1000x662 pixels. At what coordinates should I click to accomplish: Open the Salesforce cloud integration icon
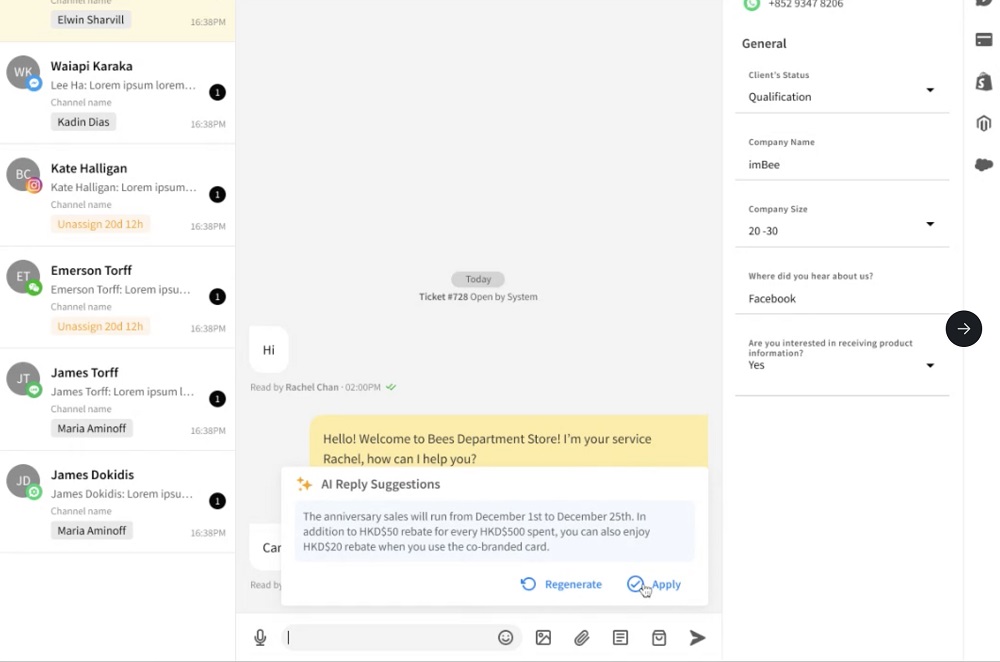[983, 163]
